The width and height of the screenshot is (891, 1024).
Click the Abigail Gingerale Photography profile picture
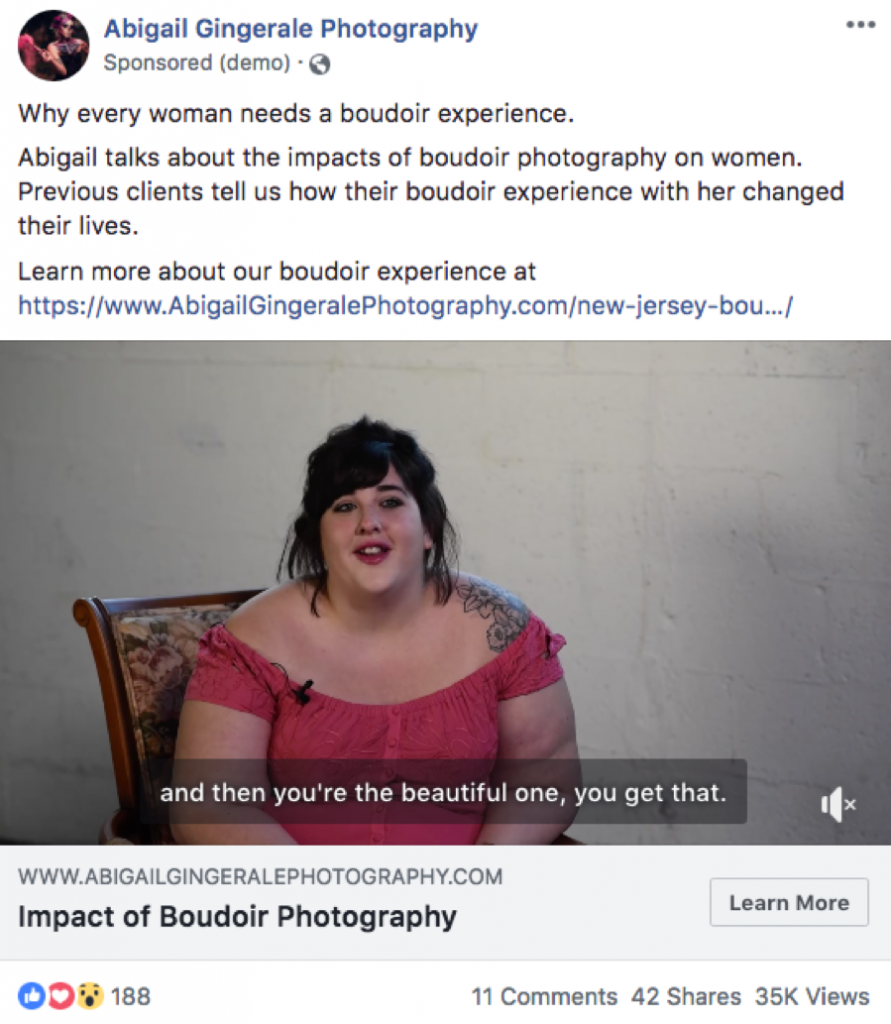click(x=53, y=45)
